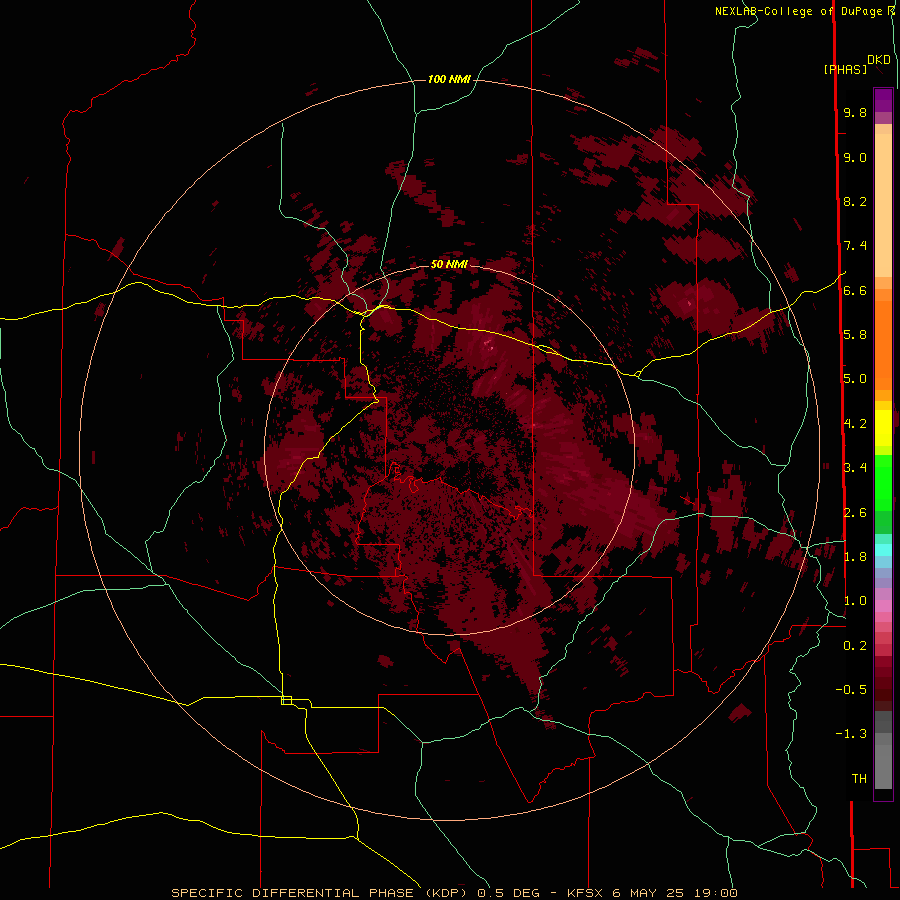Click the 100 NMI range ring label

point(449,79)
